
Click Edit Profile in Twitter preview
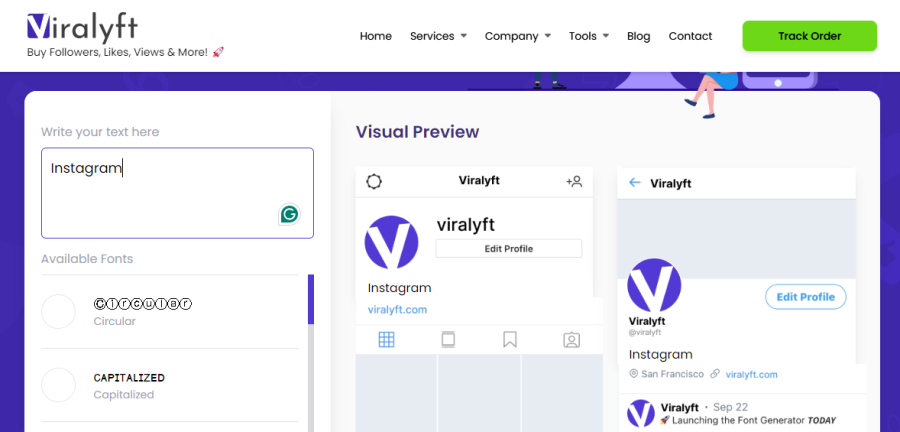805,297
